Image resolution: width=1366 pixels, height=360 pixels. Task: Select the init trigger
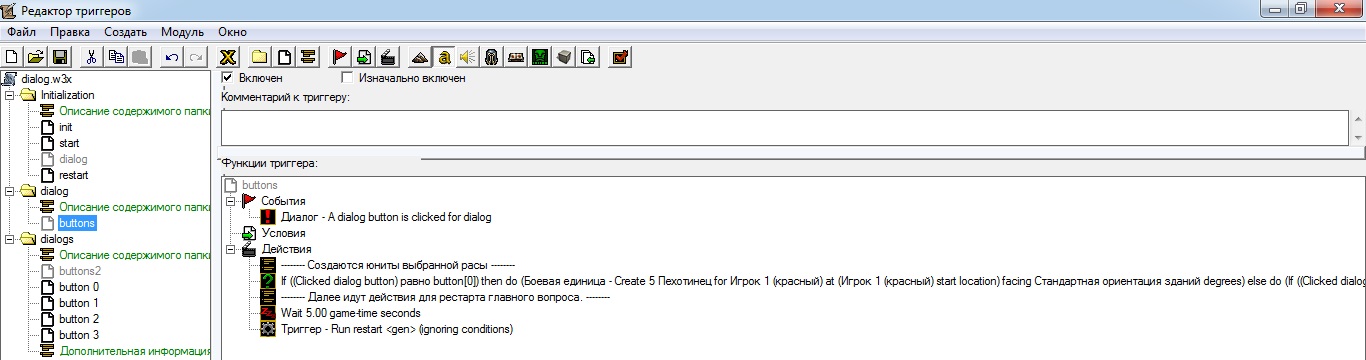click(x=66, y=127)
